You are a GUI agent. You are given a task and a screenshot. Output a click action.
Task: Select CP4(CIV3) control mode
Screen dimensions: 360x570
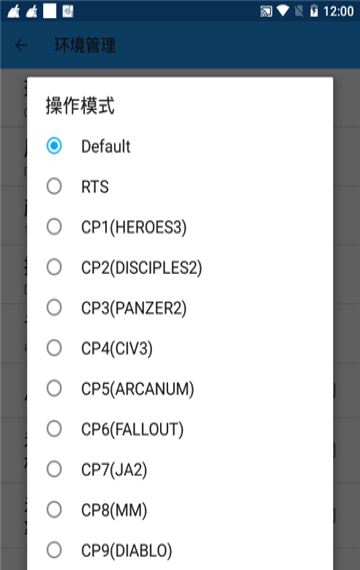180,348
